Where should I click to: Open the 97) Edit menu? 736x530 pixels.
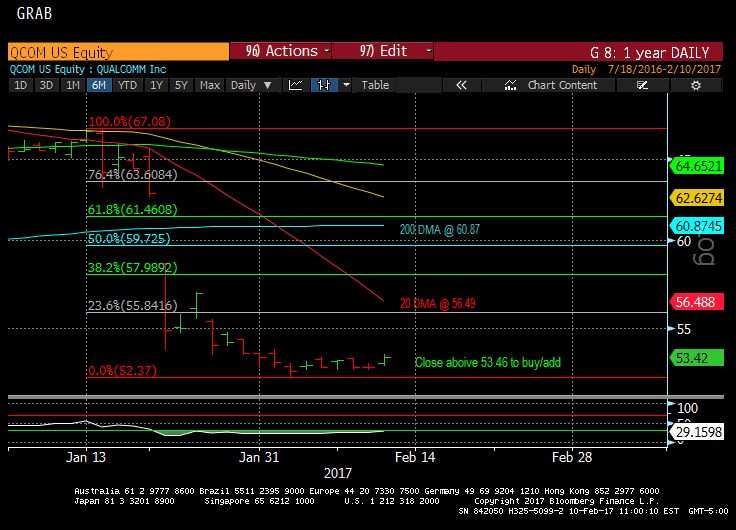tap(383, 51)
